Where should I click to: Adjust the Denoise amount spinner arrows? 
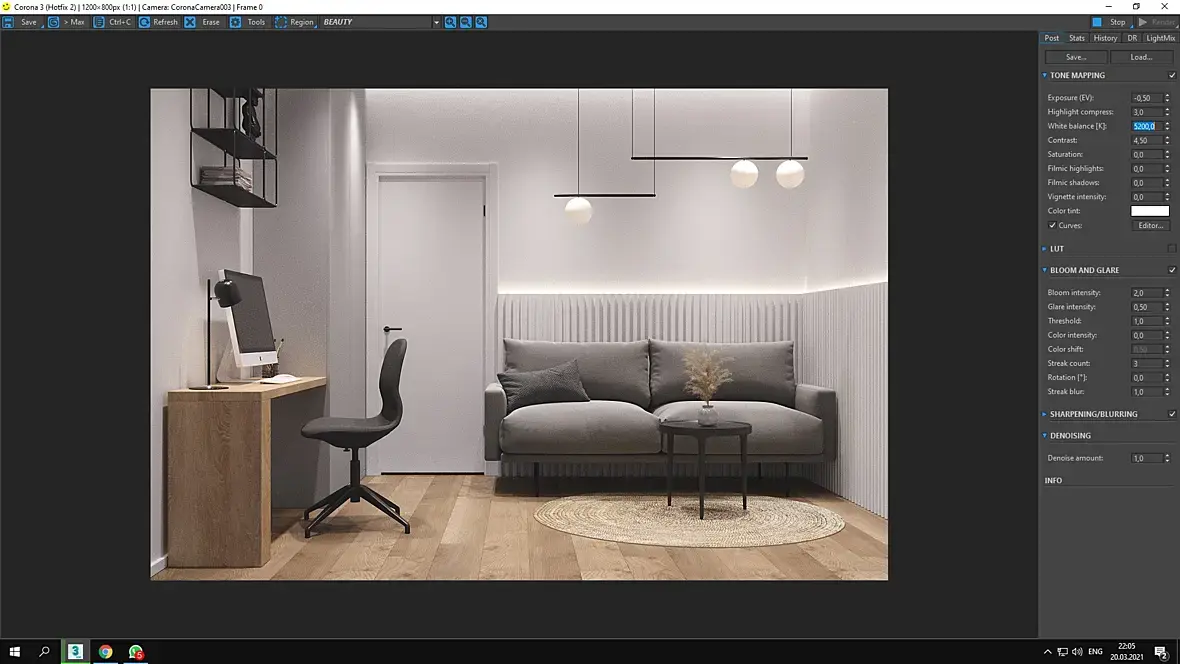(1167, 458)
